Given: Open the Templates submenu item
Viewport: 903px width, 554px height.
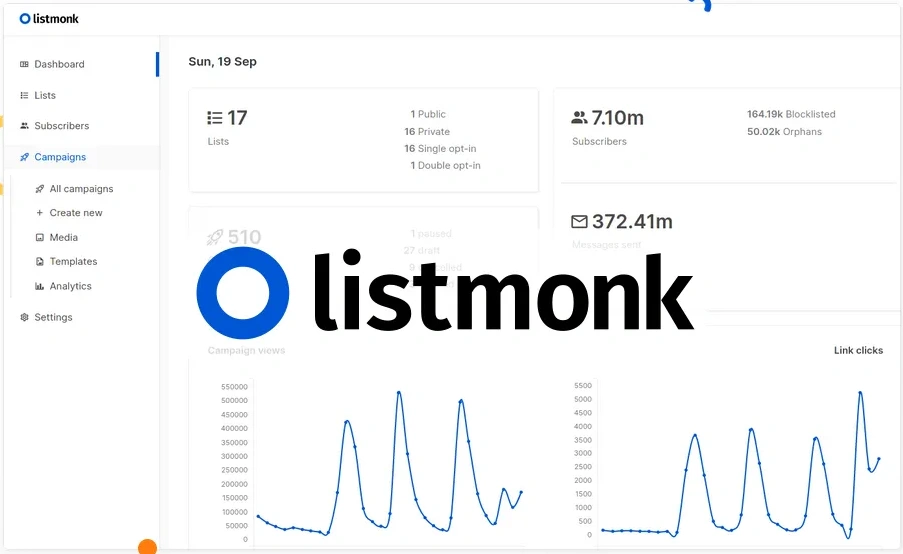Looking at the screenshot, I should coord(73,261).
